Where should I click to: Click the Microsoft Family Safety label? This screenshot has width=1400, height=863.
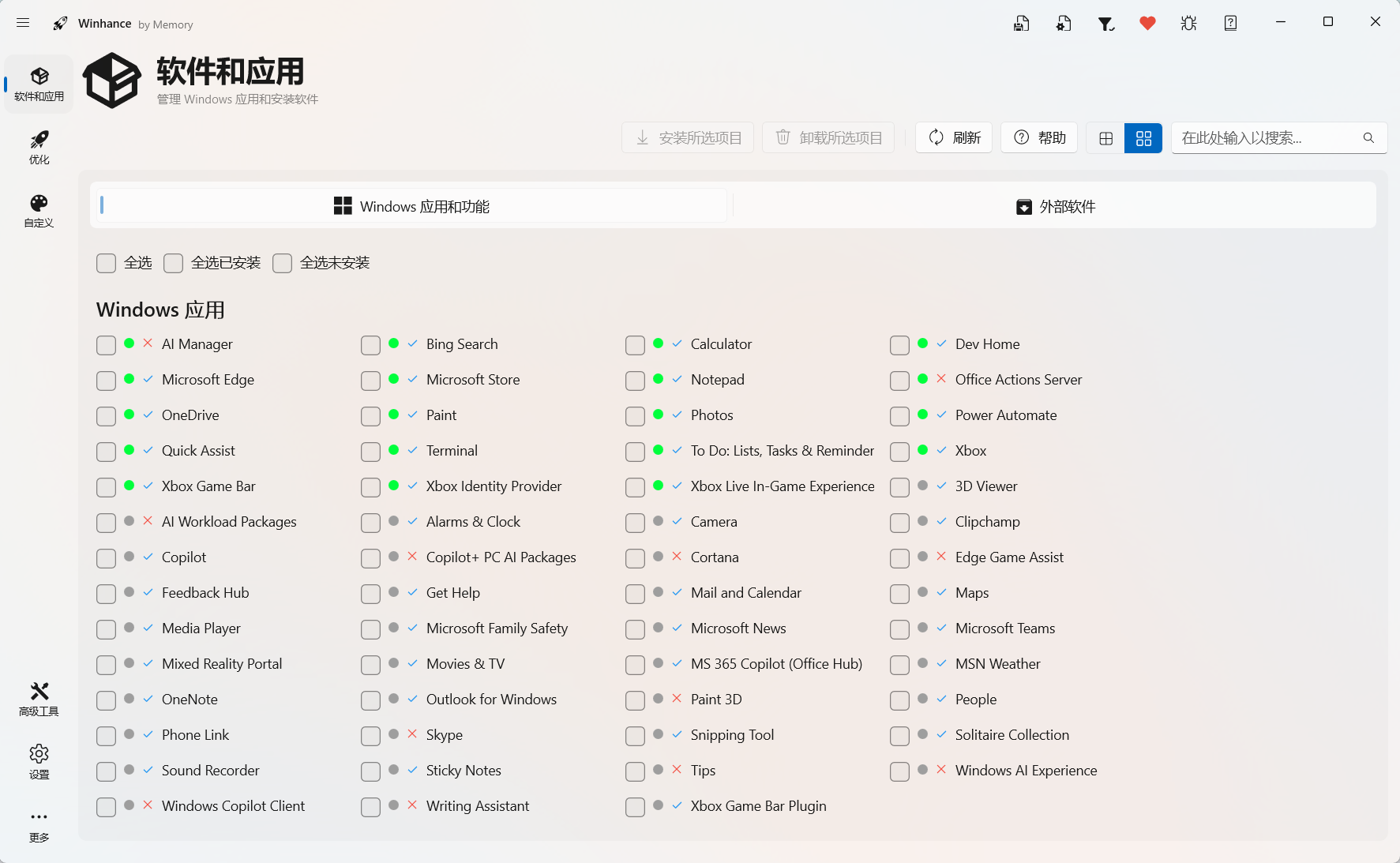click(497, 628)
